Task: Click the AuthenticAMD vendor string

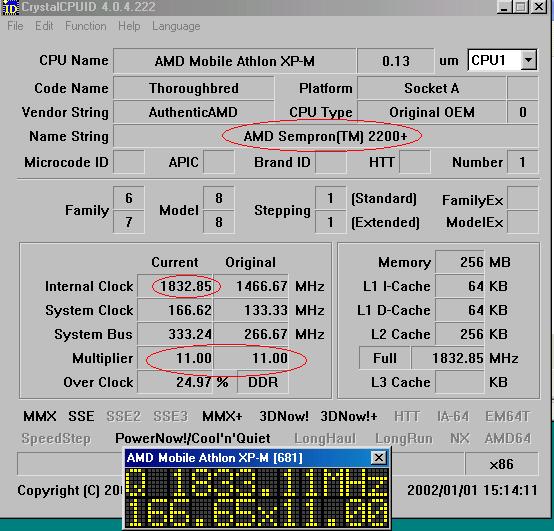Action: [x=193, y=112]
